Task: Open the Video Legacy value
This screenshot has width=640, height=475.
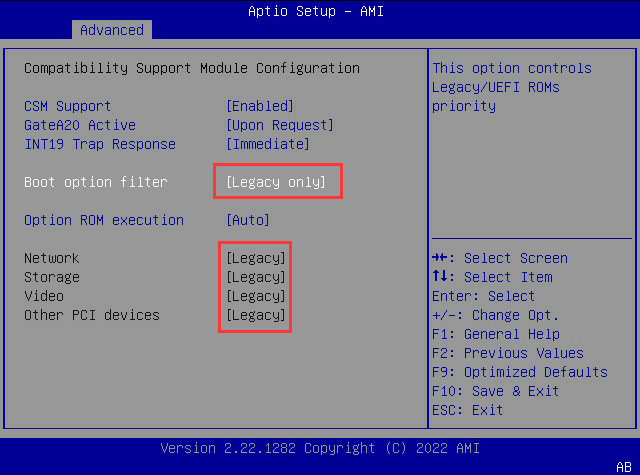Action: (256, 296)
